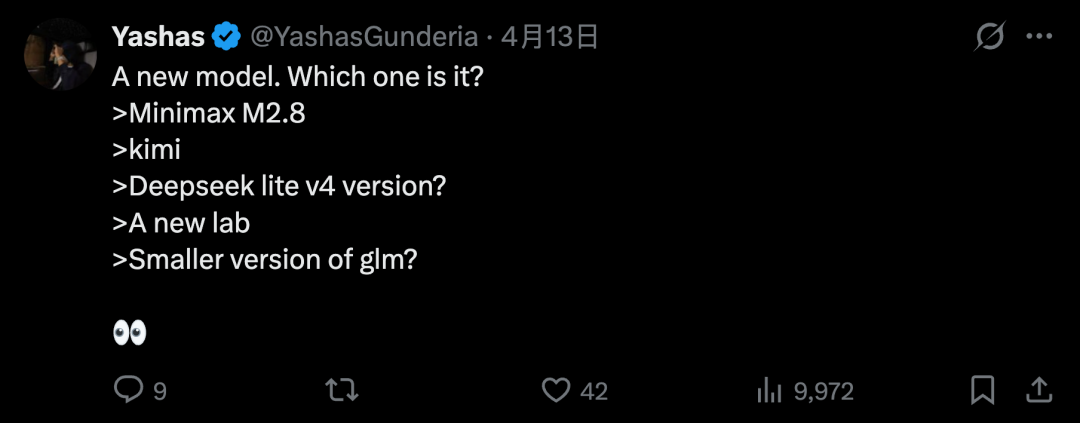Click the Grok slashed-circle icon
1080x423 pixels.
click(989, 38)
